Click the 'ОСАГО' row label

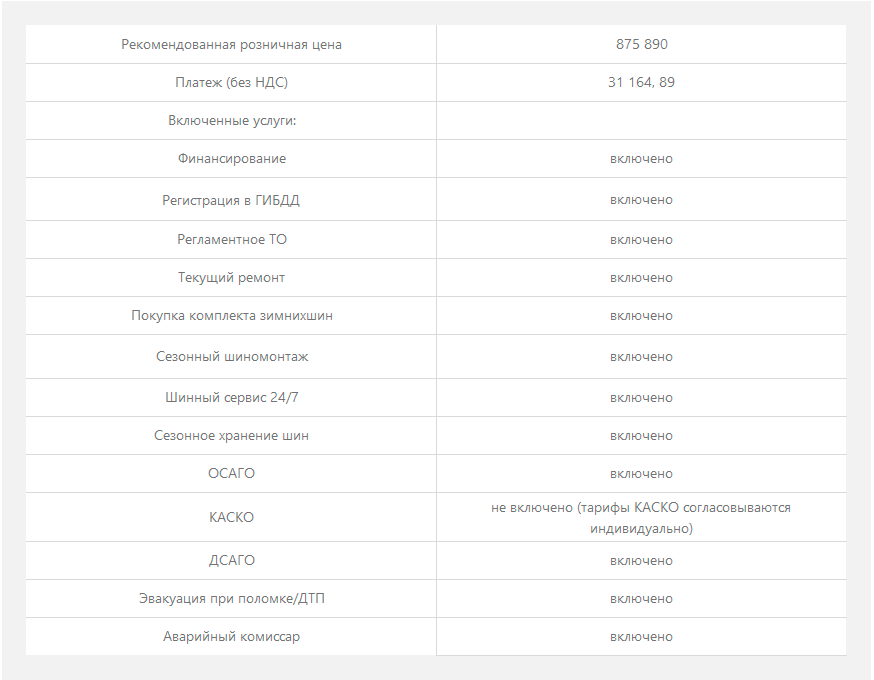(231, 473)
